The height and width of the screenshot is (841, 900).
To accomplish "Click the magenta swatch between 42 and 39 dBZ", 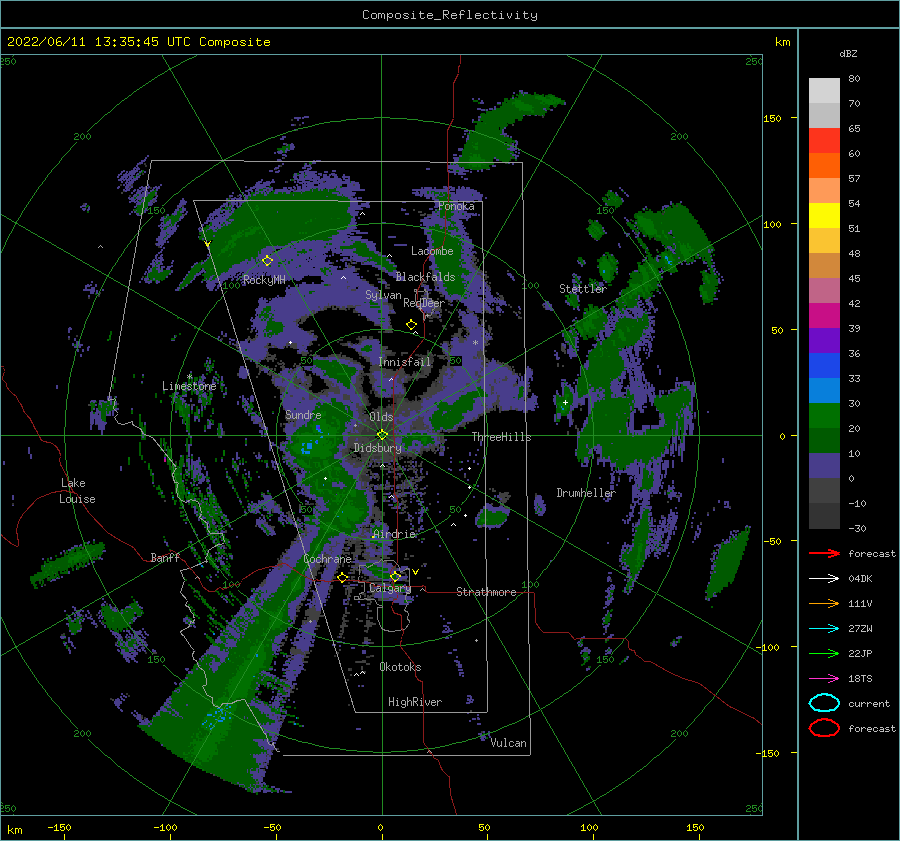I will (824, 316).
